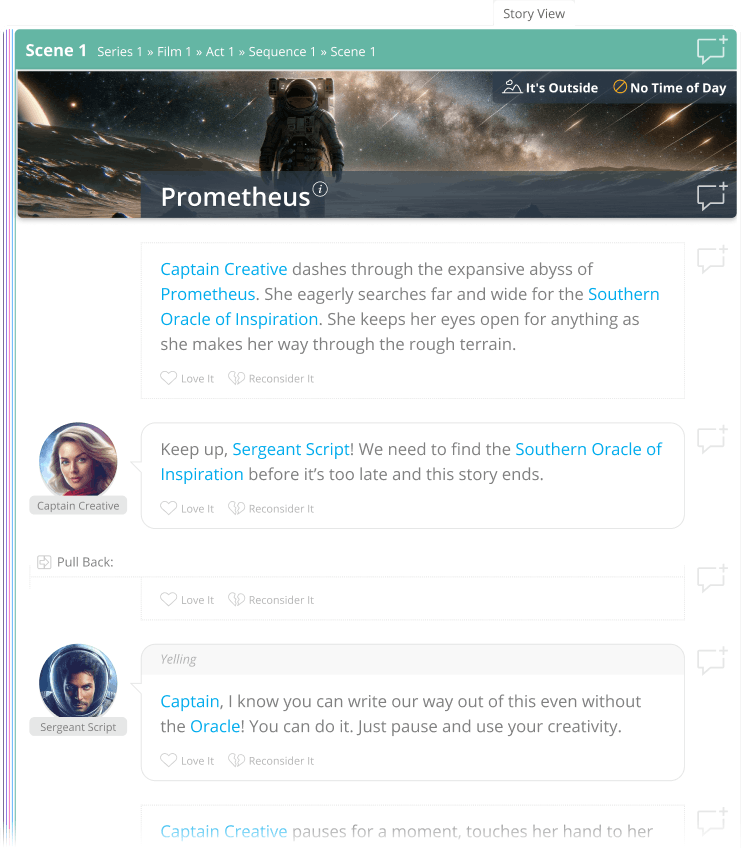Toggle Love It on Sergeant Script's dialogue
The height and width of the screenshot is (848, 741).
pos(188,761)
